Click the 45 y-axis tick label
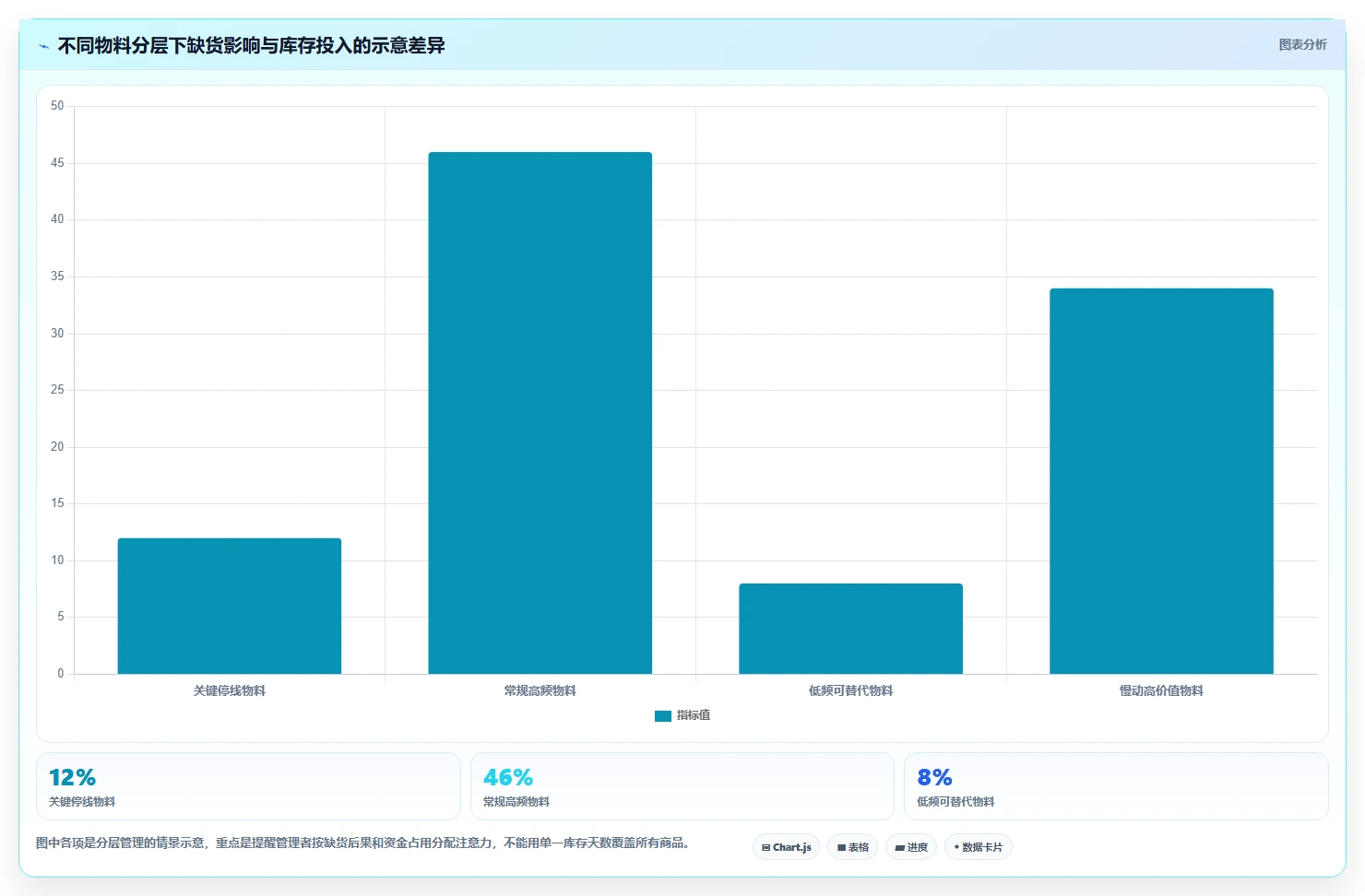Viewport: 1365px width, 896px height. [57, 163]
